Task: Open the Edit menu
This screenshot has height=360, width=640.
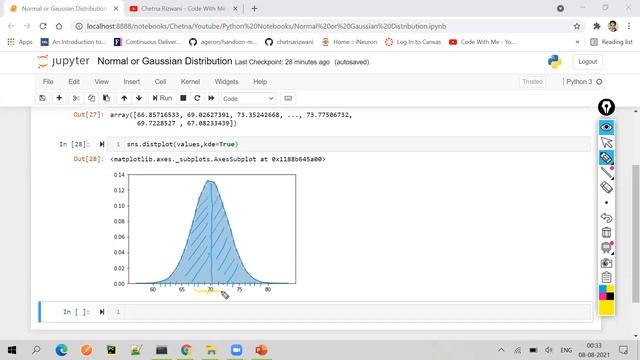Action: 74,82
